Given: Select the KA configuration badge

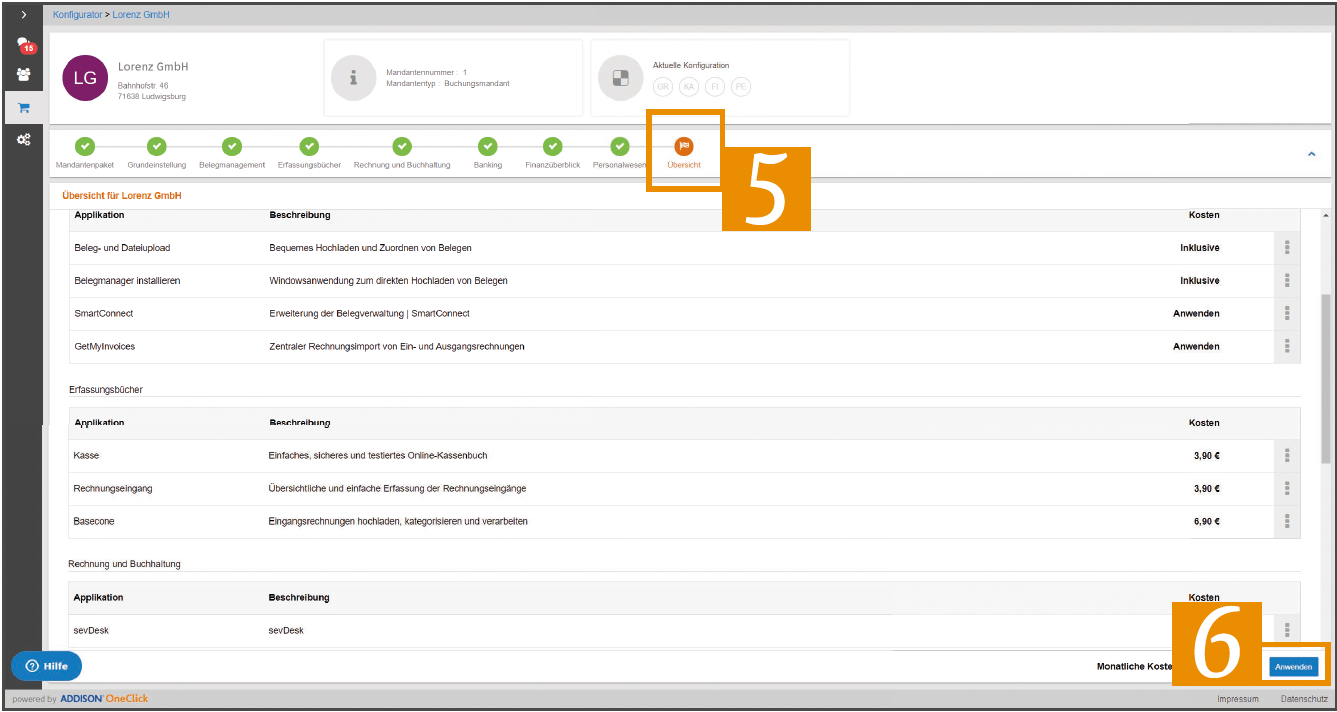Looking at the screenshot, I should click(x=689, y=87).
